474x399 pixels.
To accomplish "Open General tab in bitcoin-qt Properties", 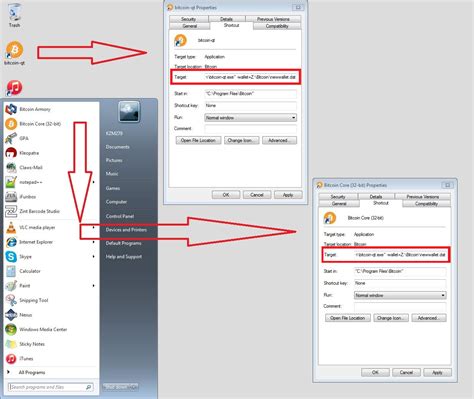I will pos(190,26).
